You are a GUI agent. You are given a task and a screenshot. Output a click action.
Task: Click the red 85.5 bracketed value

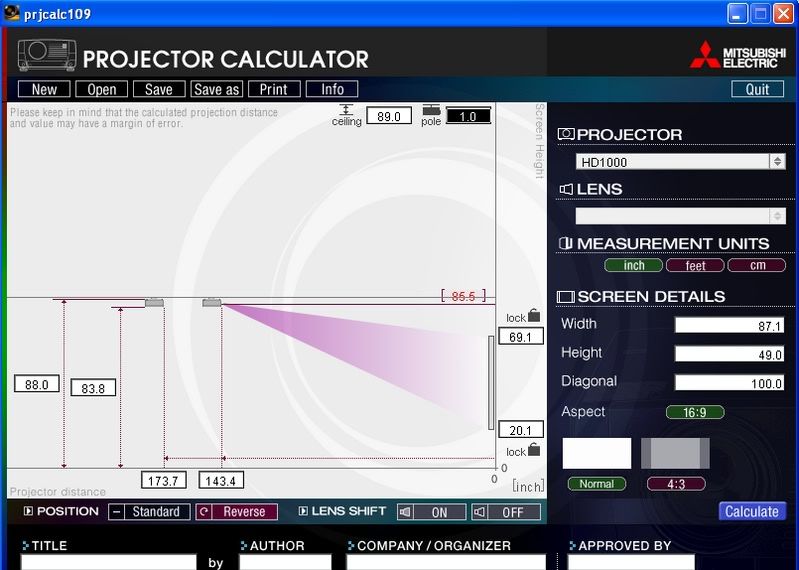coord(463,296)
